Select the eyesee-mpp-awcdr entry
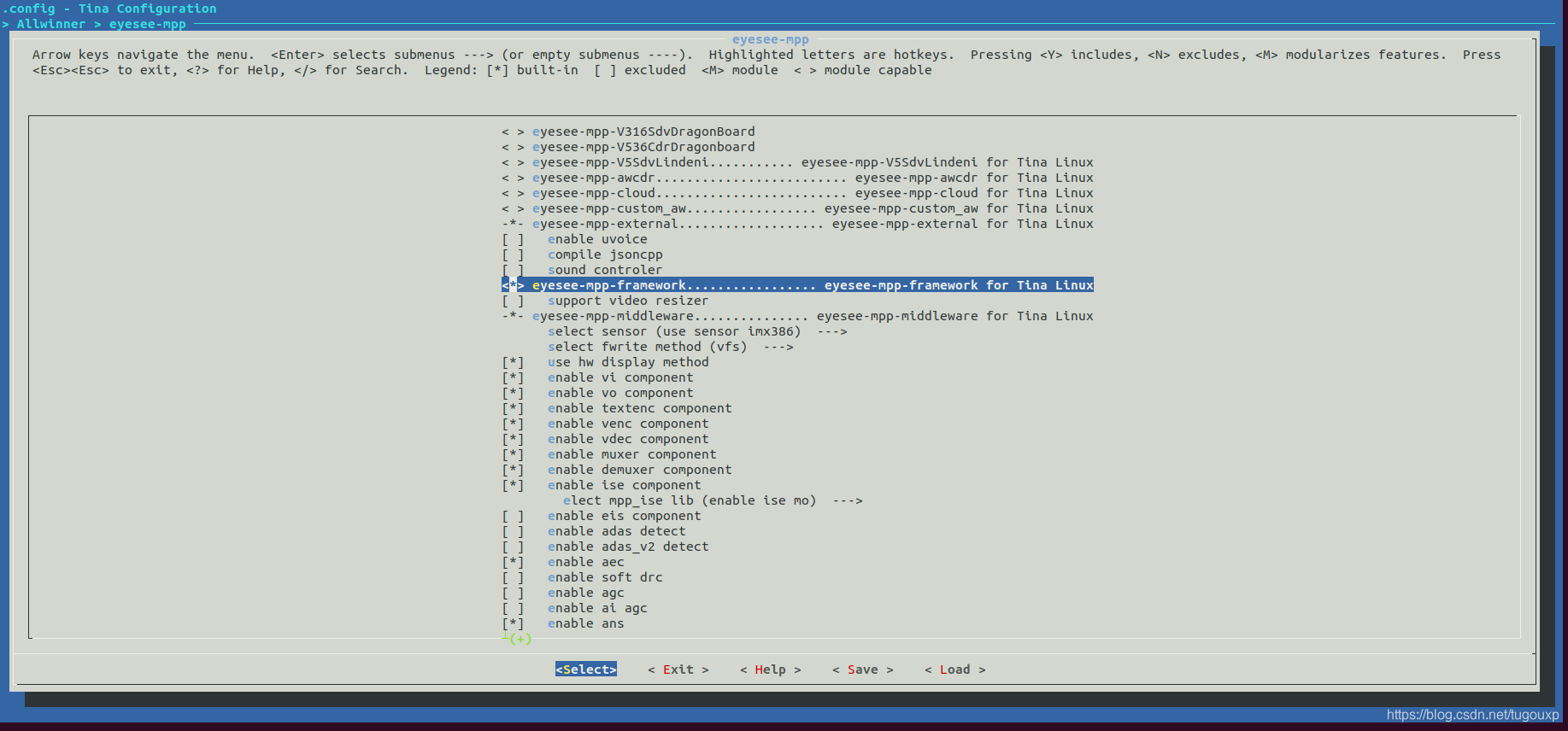1568x731 pixels. tap(797, 178)
